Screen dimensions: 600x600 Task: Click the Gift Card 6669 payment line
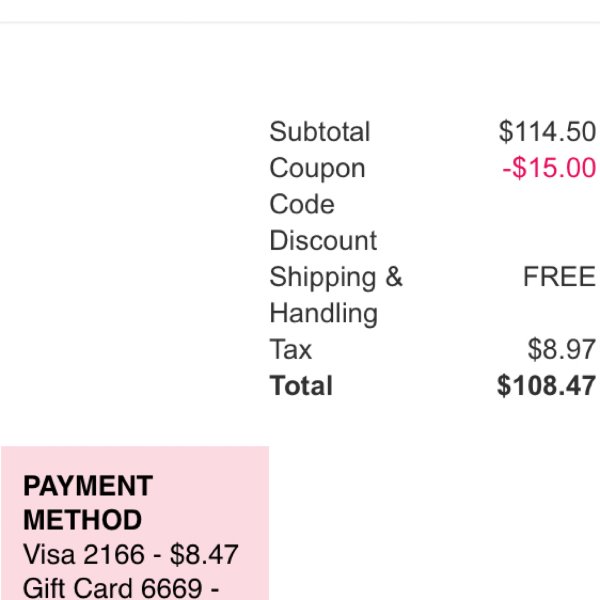pos(121,588)
